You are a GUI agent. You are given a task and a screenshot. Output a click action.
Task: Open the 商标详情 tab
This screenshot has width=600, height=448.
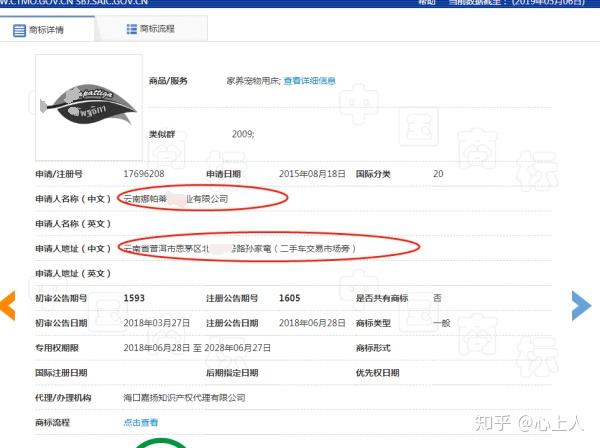[x=47, y=29]
